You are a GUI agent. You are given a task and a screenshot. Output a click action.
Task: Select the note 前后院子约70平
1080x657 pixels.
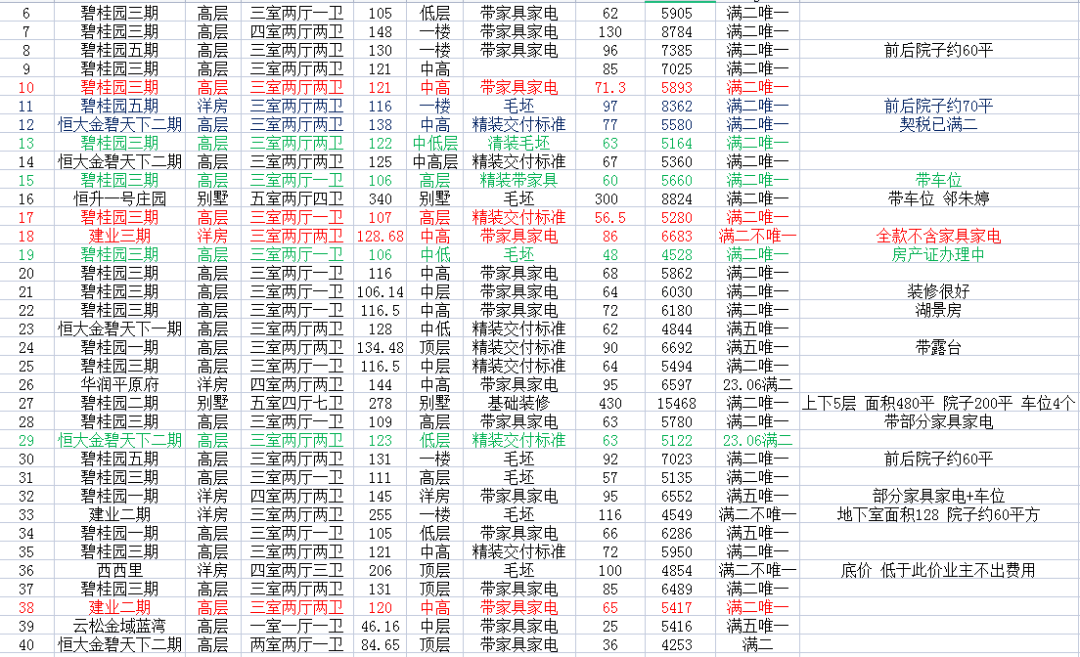[939, 106]
